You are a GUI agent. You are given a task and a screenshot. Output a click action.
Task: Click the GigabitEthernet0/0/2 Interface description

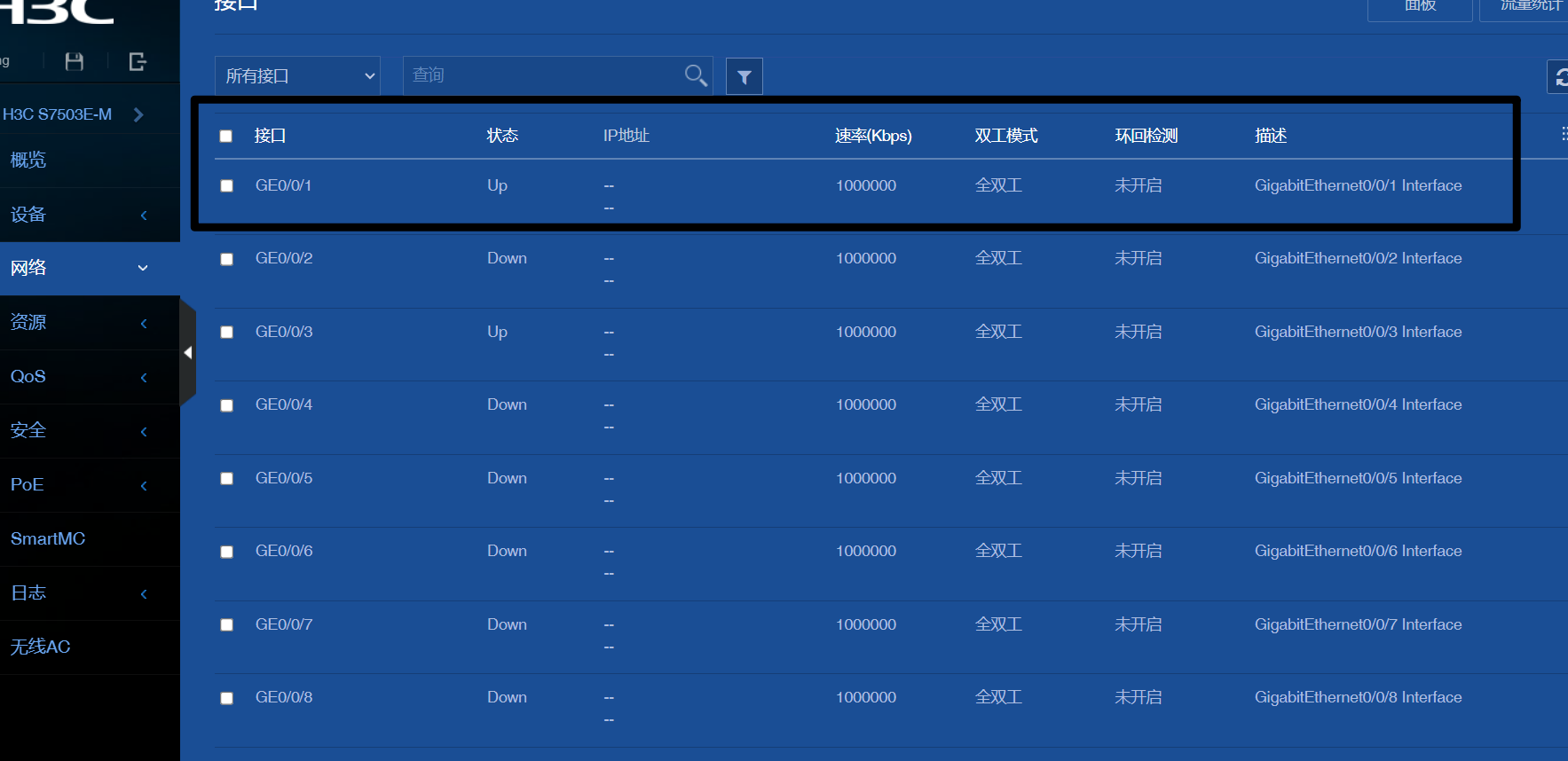[1358, 258]
